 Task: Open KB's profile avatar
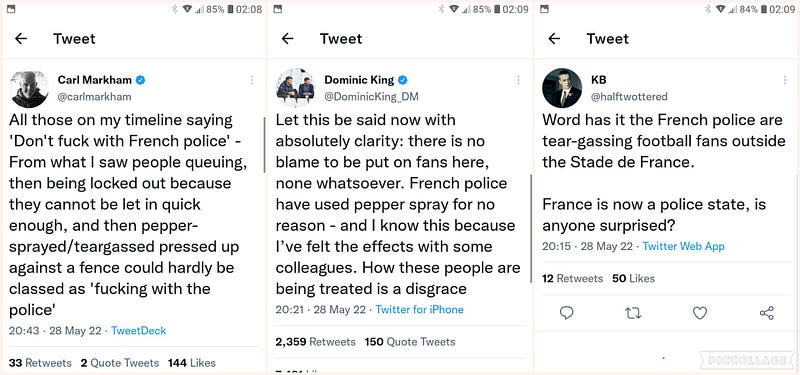click(x=562, y=88)
